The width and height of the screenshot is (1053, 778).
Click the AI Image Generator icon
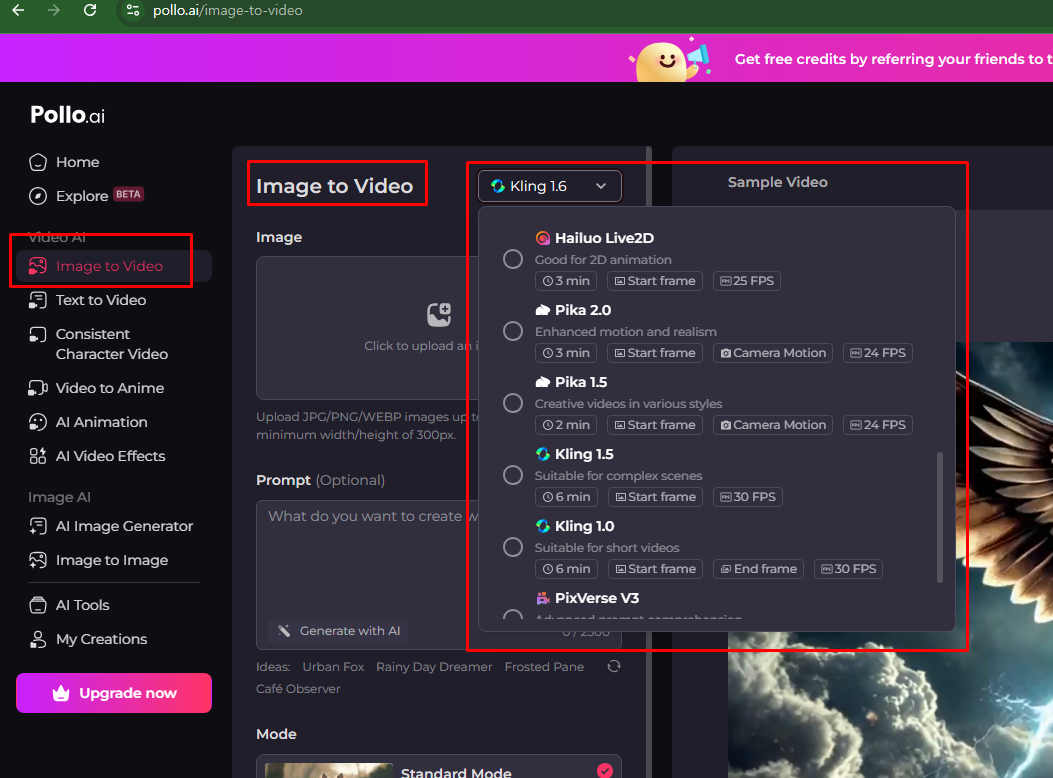pos(38,526)
